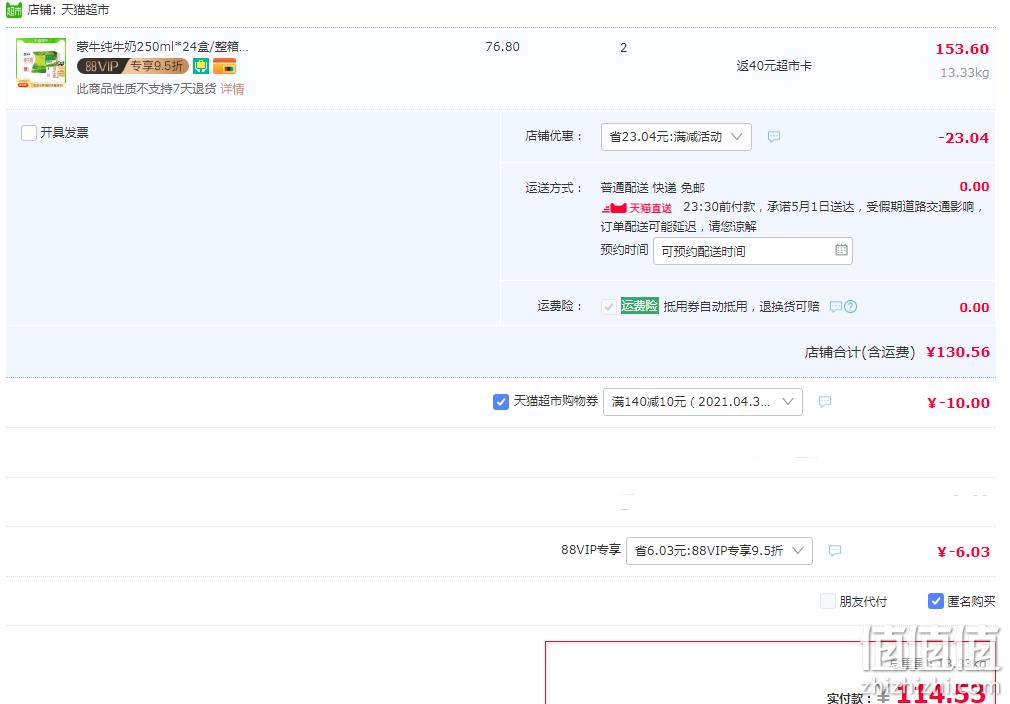Click the 可预约配送时间 delivery time field
Screen dimensions: 1010x704
click(752, 251)
